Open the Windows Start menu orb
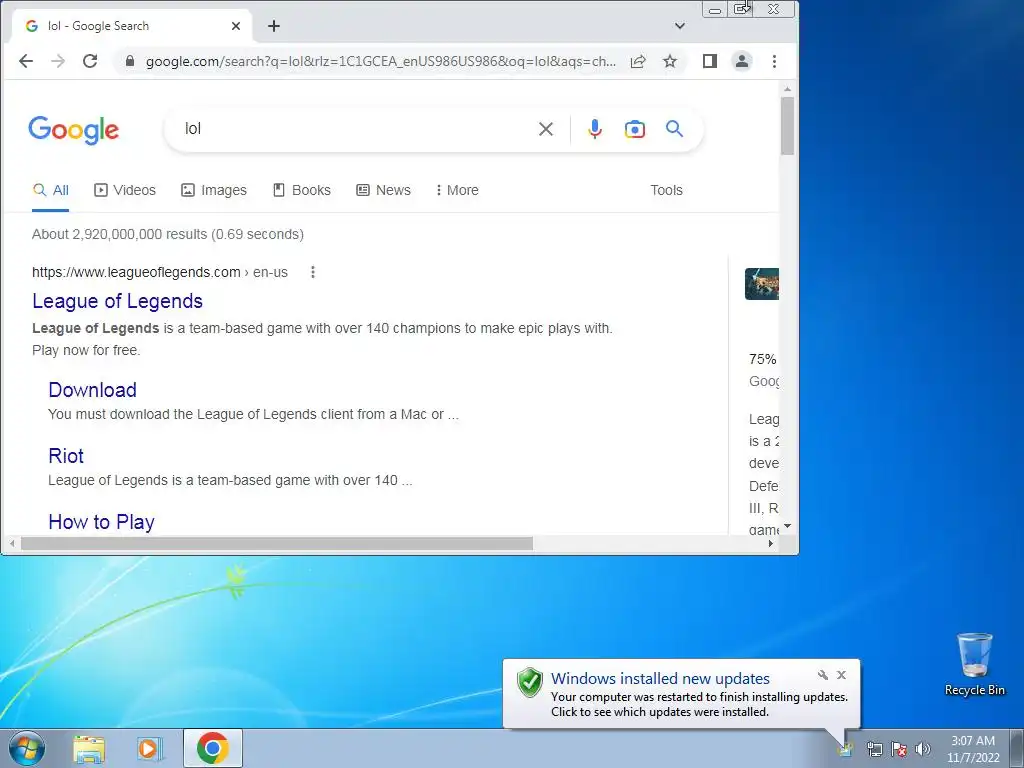The height and width of the screenshot is (768, 1024). click(27, 748)
